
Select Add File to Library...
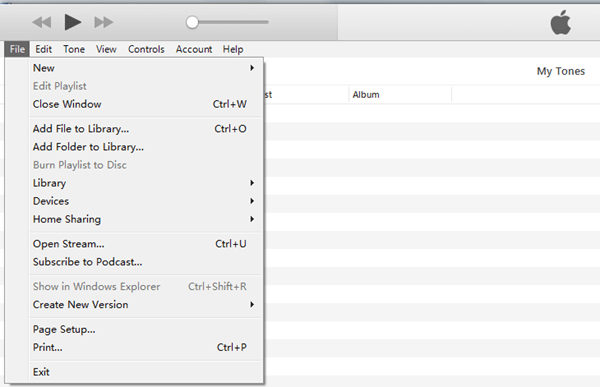pos(146,129)
